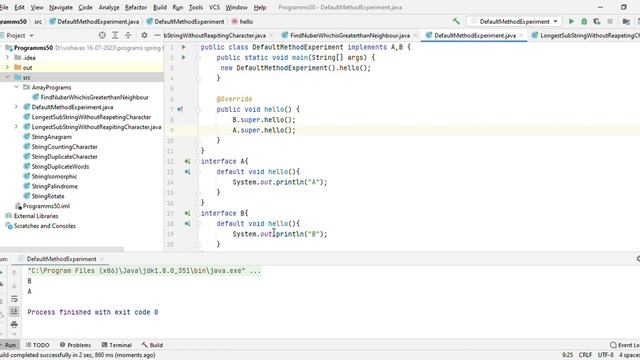The image size is (640, 360).
Task: Click implemented-by gutter icon on interface B
Action: pyautogui.click(x=187, y=213)
